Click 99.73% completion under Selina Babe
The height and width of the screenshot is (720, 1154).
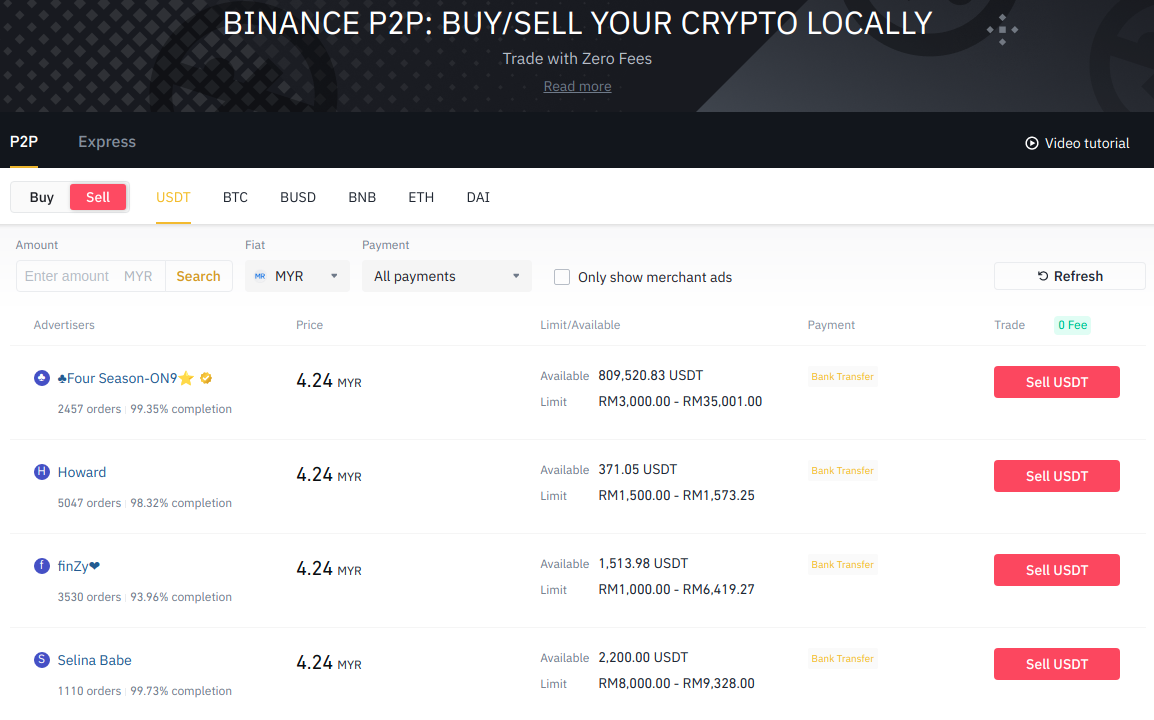tap(181, 691)
